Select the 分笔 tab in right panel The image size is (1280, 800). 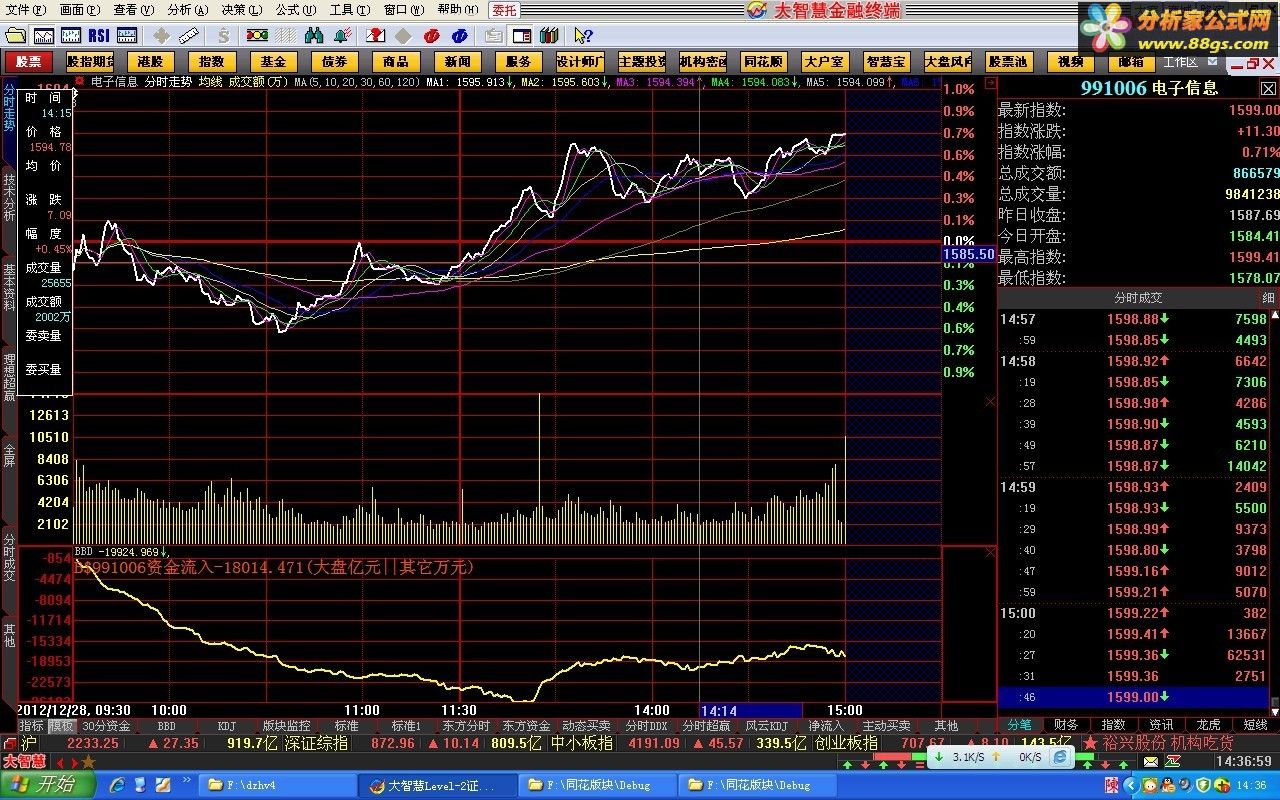[x=1019, y=725]
